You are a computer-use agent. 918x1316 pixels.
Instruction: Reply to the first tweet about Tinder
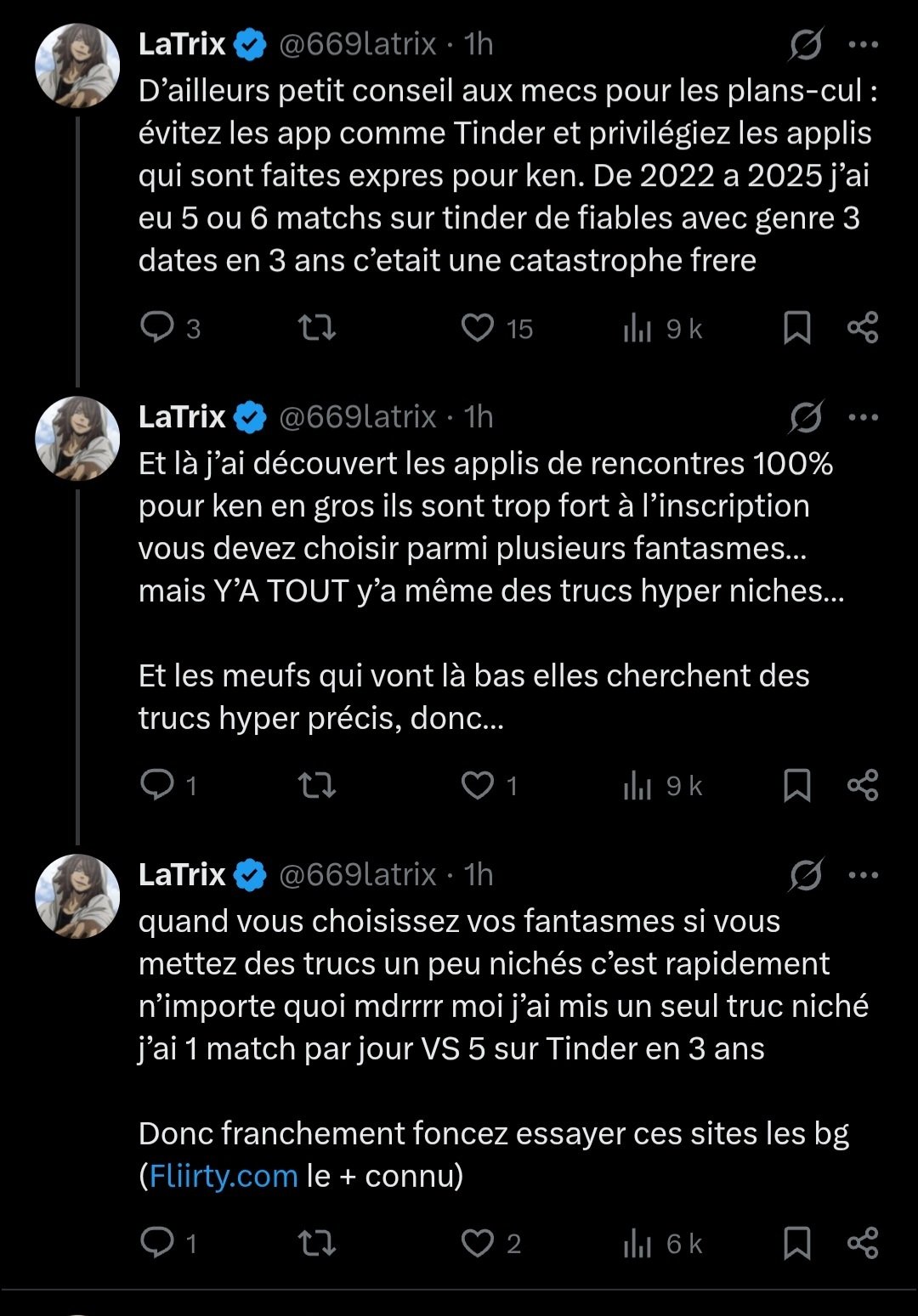[157, 328]
